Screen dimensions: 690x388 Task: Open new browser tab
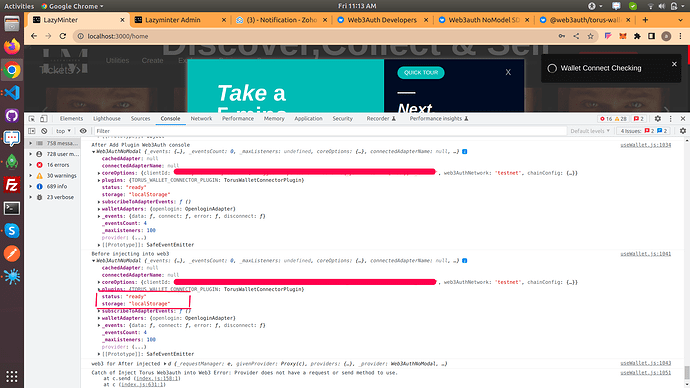(645, 20)
